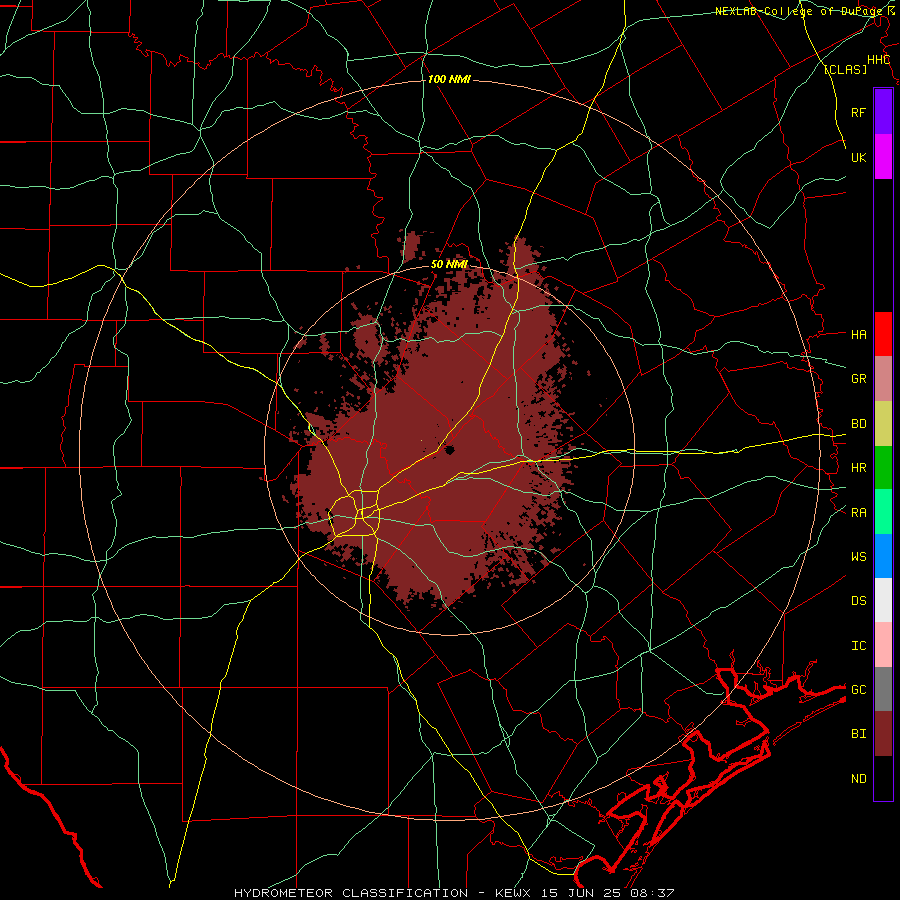Click the RF legend label
Screen dimensions: 900x900
(x=858, y=112)
